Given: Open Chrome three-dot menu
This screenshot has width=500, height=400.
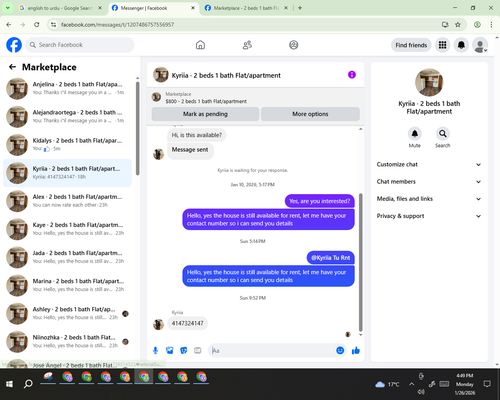Looking at the screenshot, I should pyautogui.click(x=491, y=24).
